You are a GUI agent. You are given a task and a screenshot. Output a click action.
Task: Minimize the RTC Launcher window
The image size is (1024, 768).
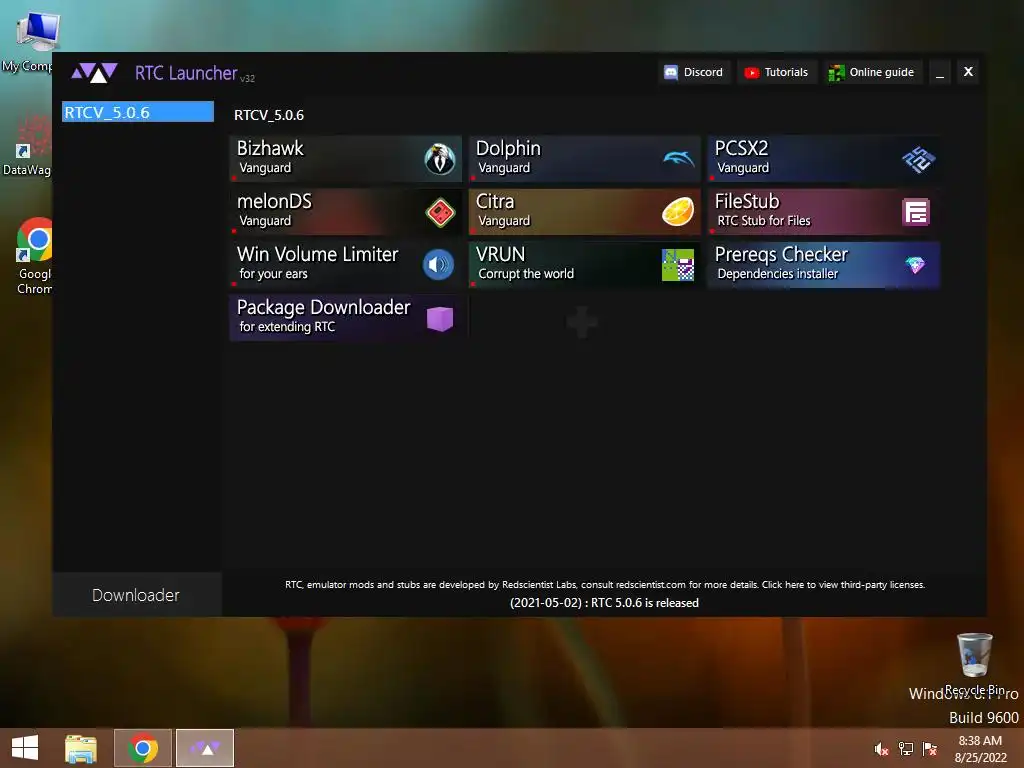(x=940, y=72)
